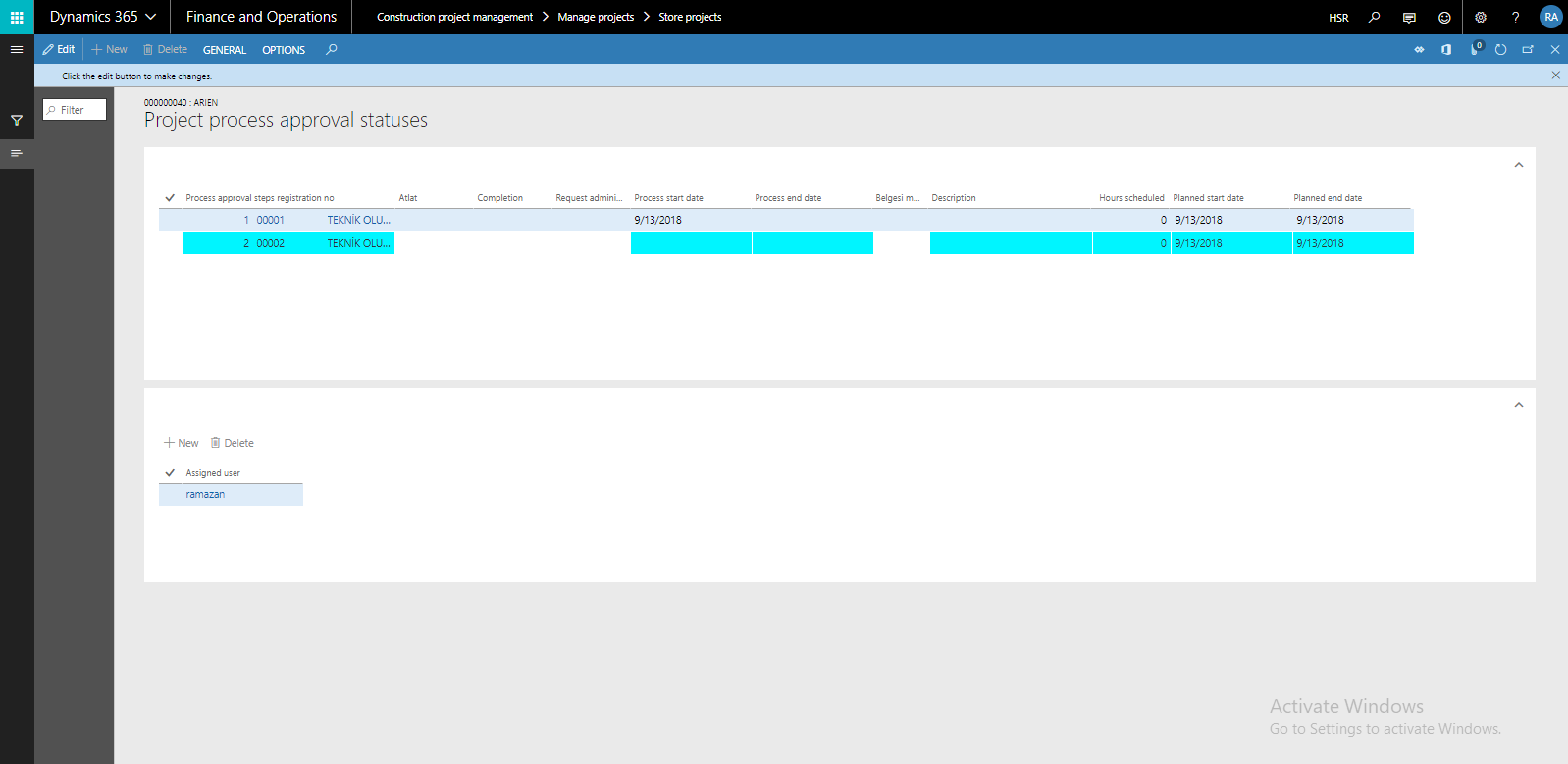
Task: Click the action pane search magnifier
Action: point(332,49)
